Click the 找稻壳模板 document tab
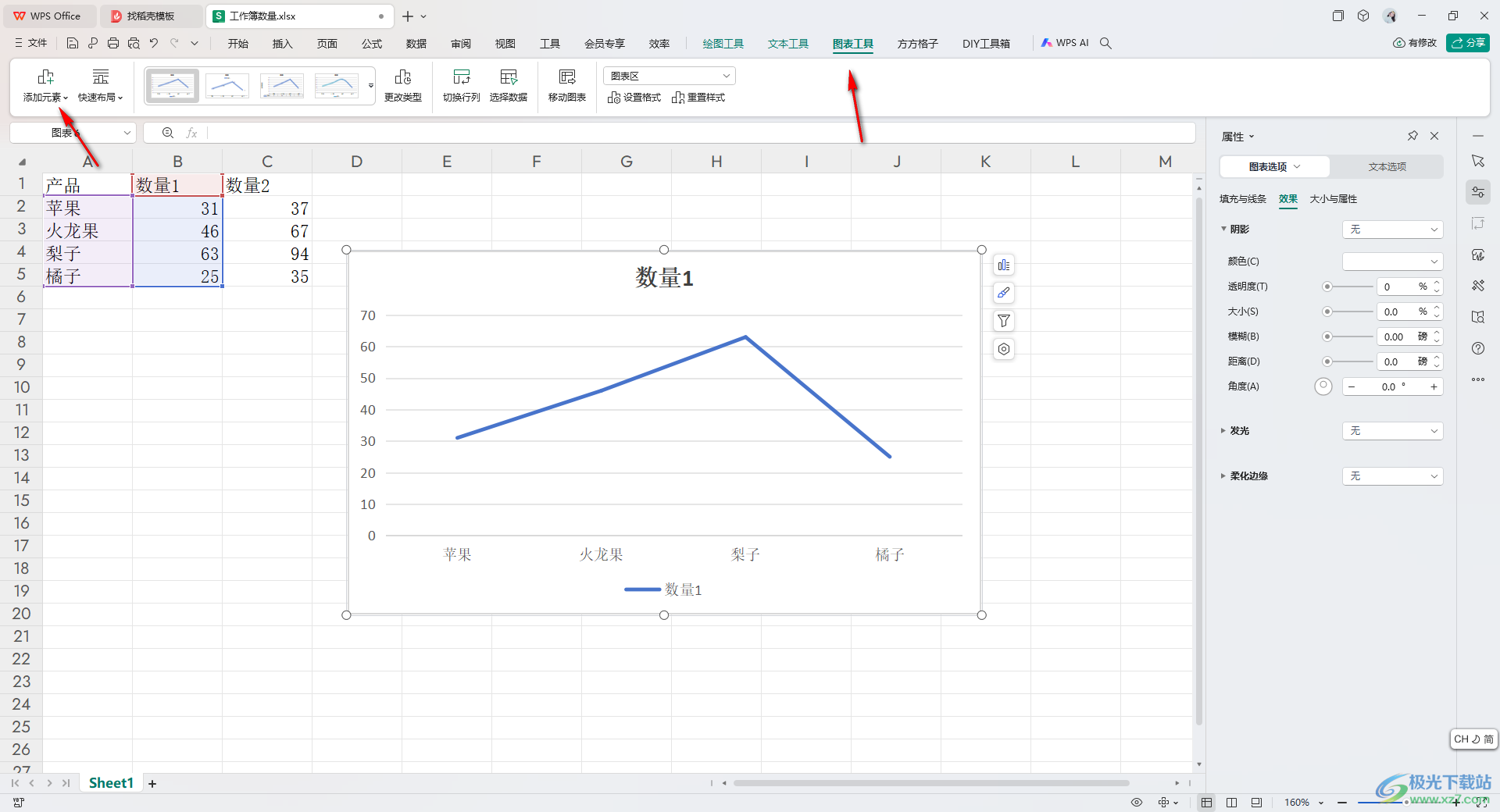The height and width of the screenshot is (812, 1500). point(150,16)
